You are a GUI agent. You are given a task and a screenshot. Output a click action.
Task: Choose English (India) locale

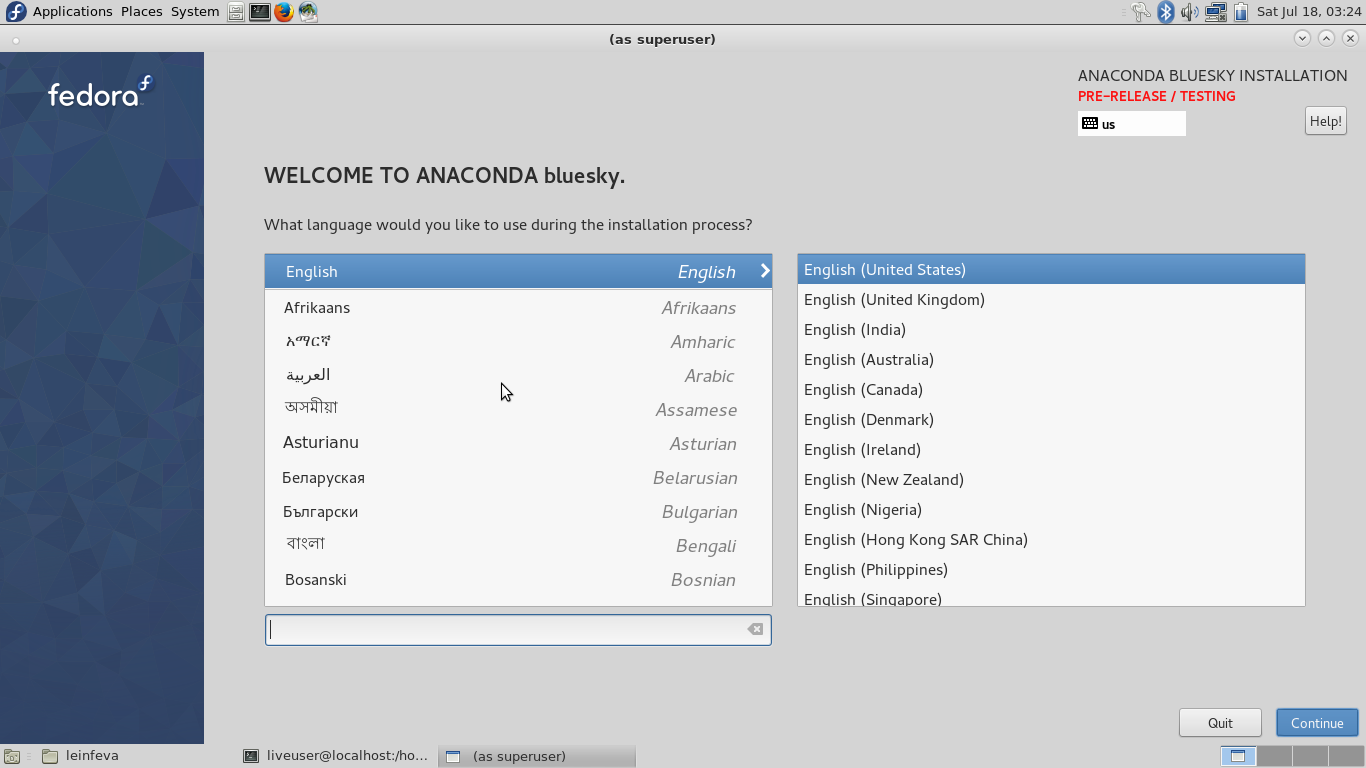tap(1051, 329)
